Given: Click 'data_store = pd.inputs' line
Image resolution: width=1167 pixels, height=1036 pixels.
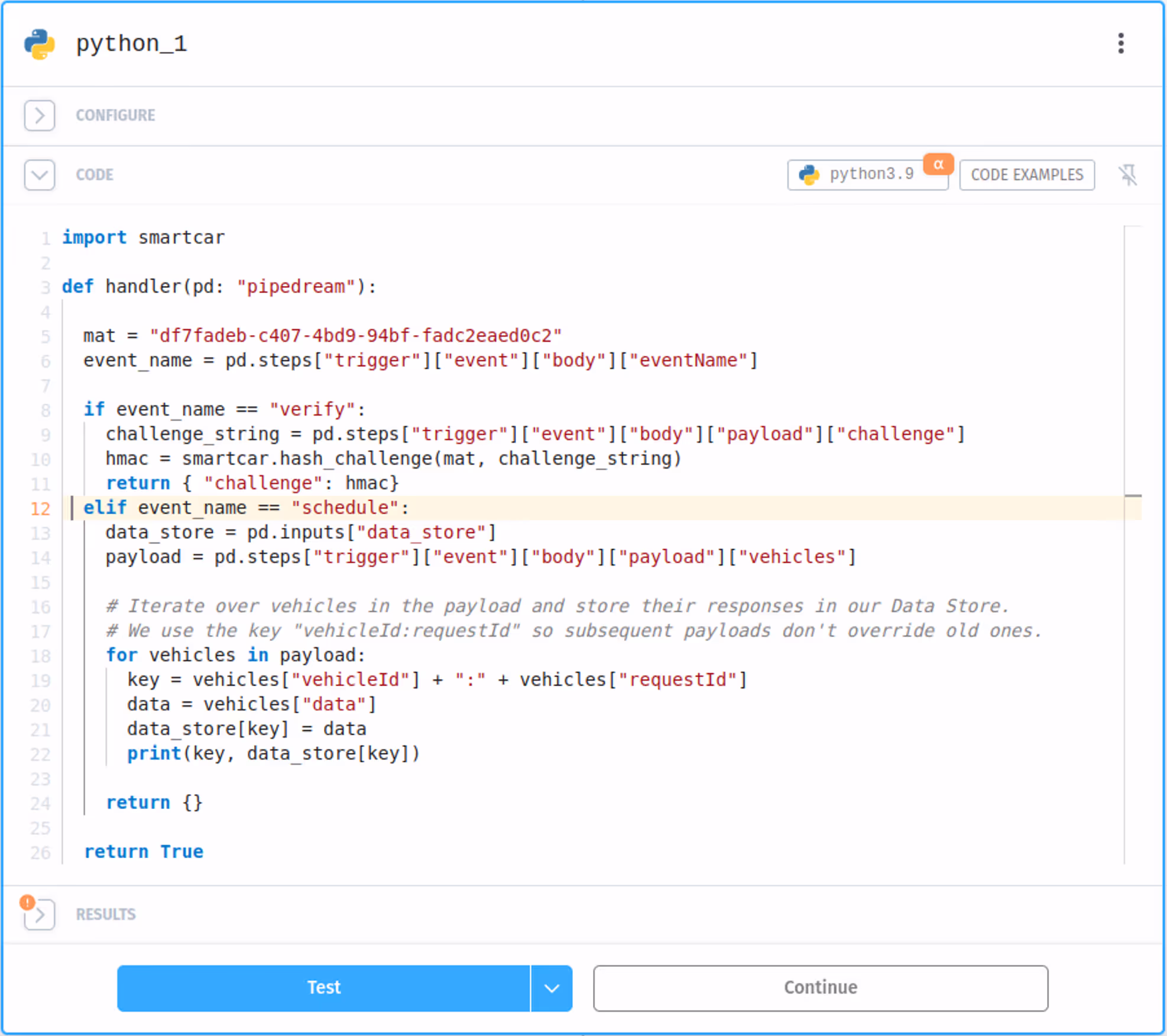Looking at the screenshot, I should [x=300, y=532].
